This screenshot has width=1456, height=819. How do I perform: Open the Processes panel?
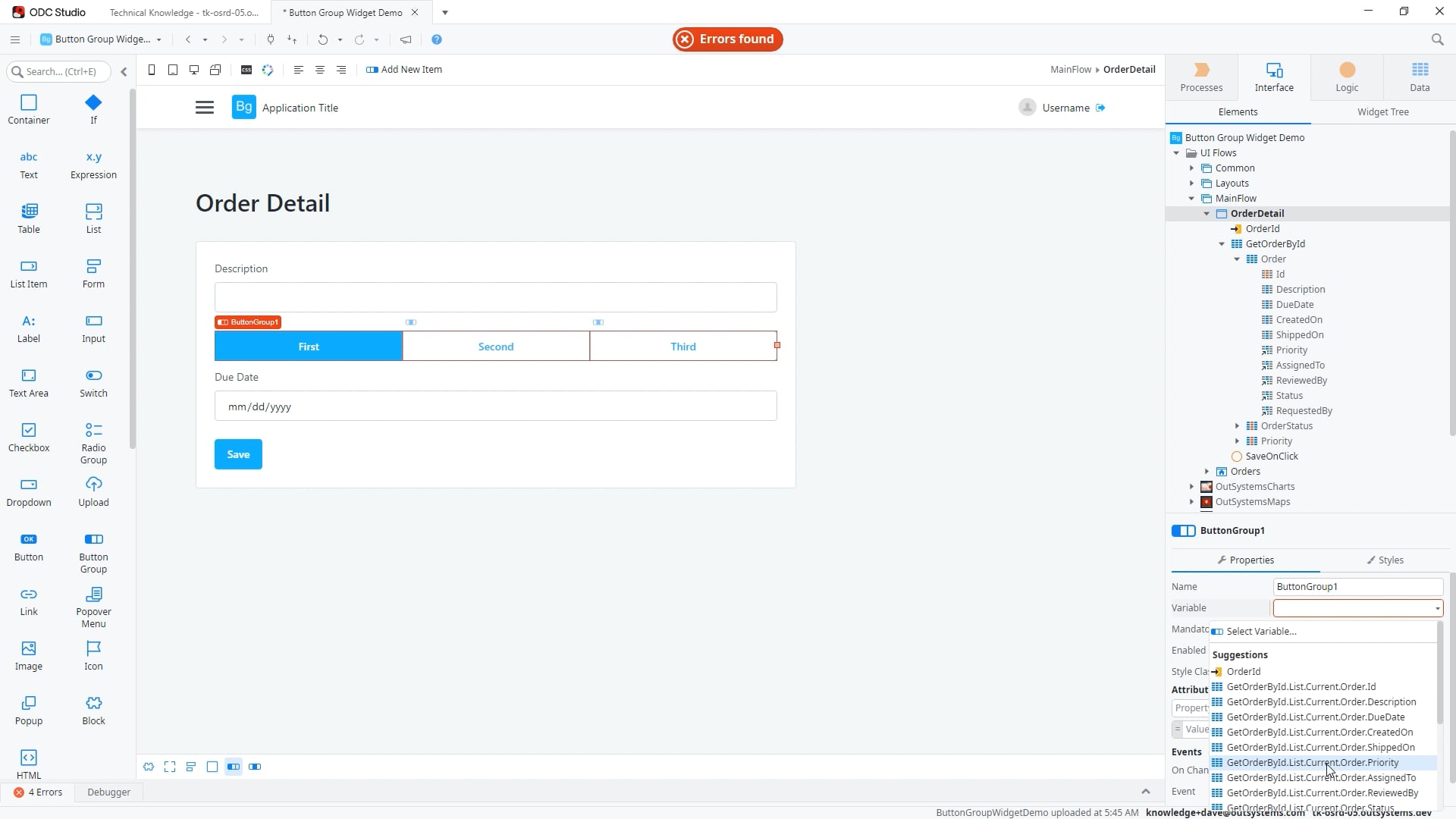point(1200,77)
